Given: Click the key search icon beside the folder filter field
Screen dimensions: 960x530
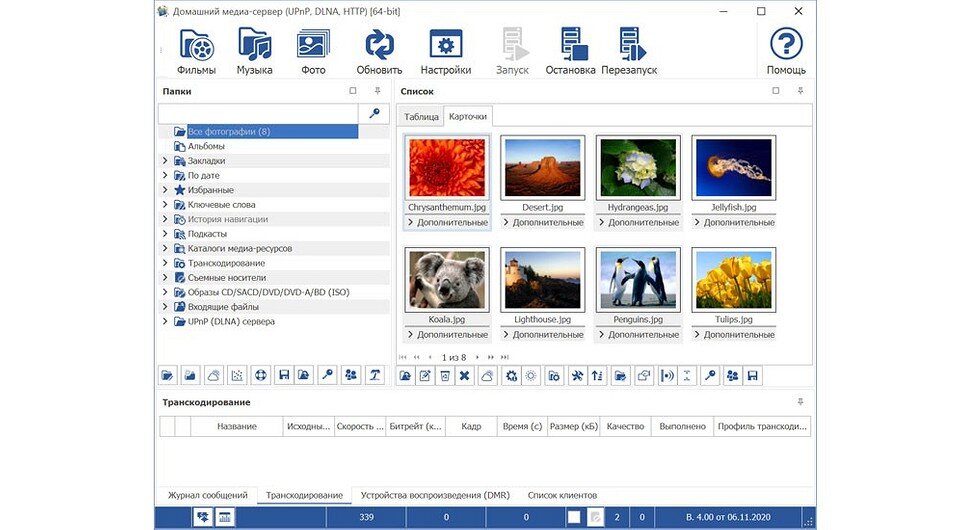Looking at the screenshot, I should [374, 113].
